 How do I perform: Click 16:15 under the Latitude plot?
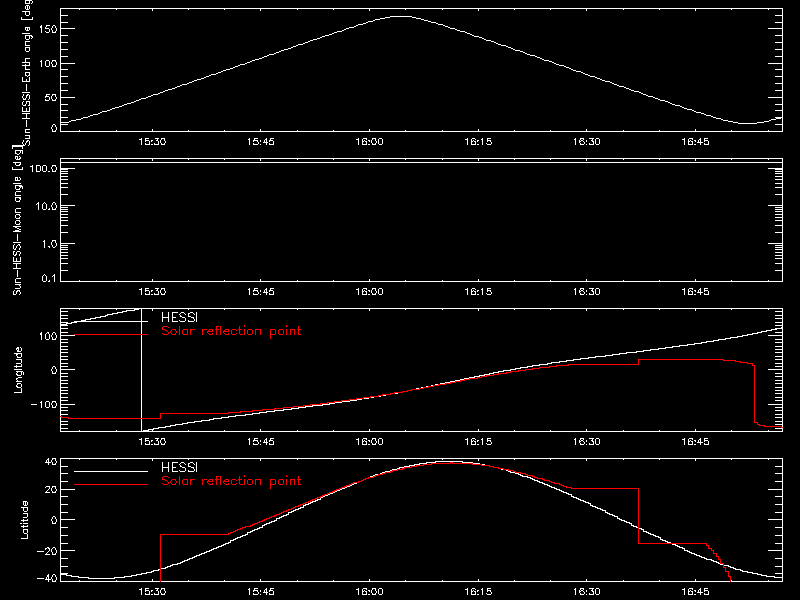pyautogui.click(x=478, y=591)
